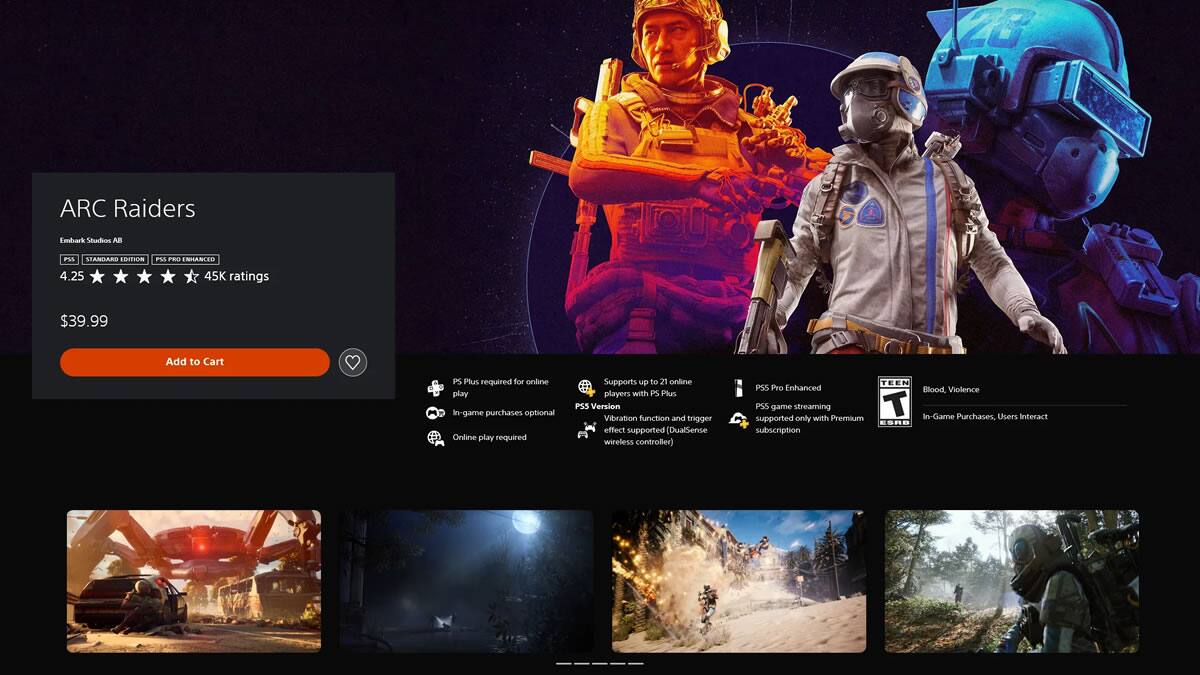
Task: Click the PS Plus required for online play text
Action: (500, 388)
